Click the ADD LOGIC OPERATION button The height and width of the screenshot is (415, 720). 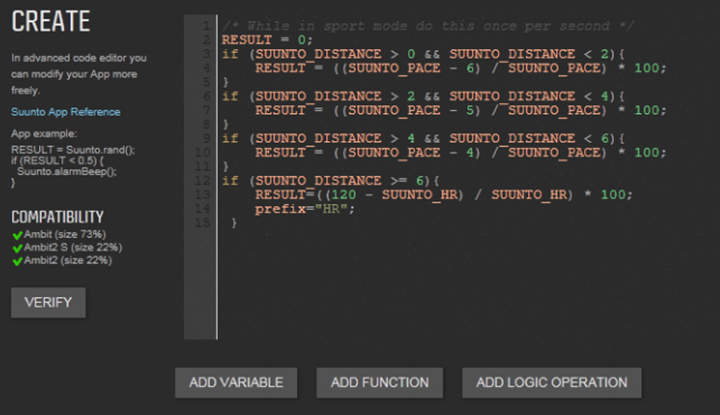(x=551, y=382)
